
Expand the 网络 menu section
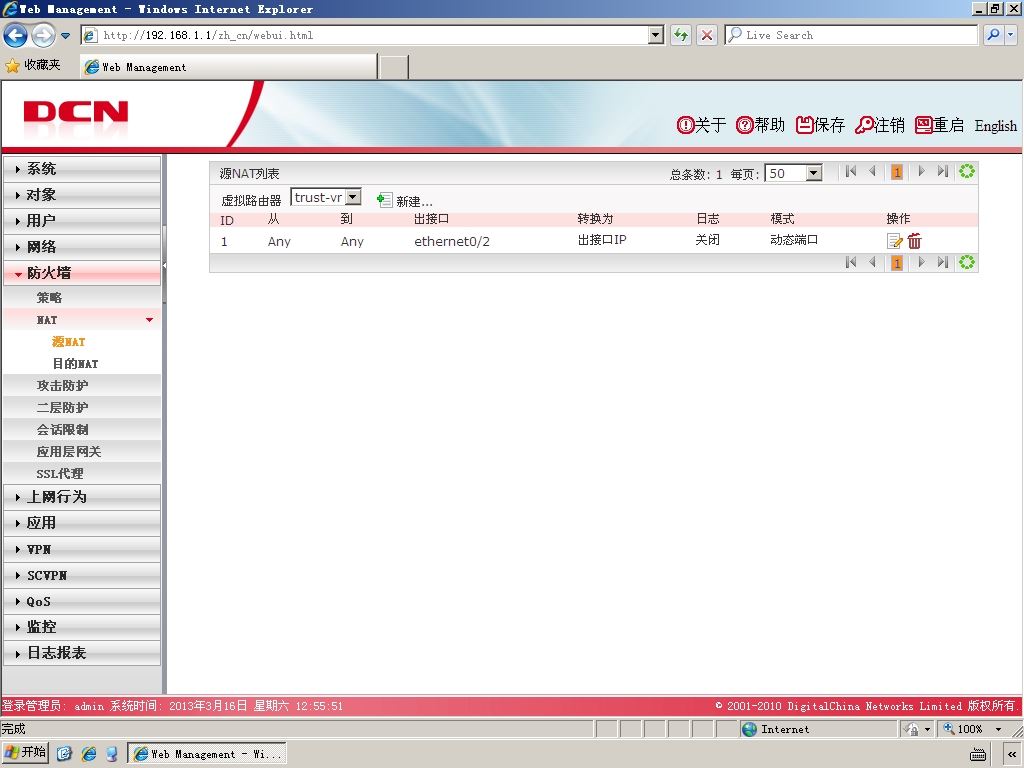coord(82,247)
